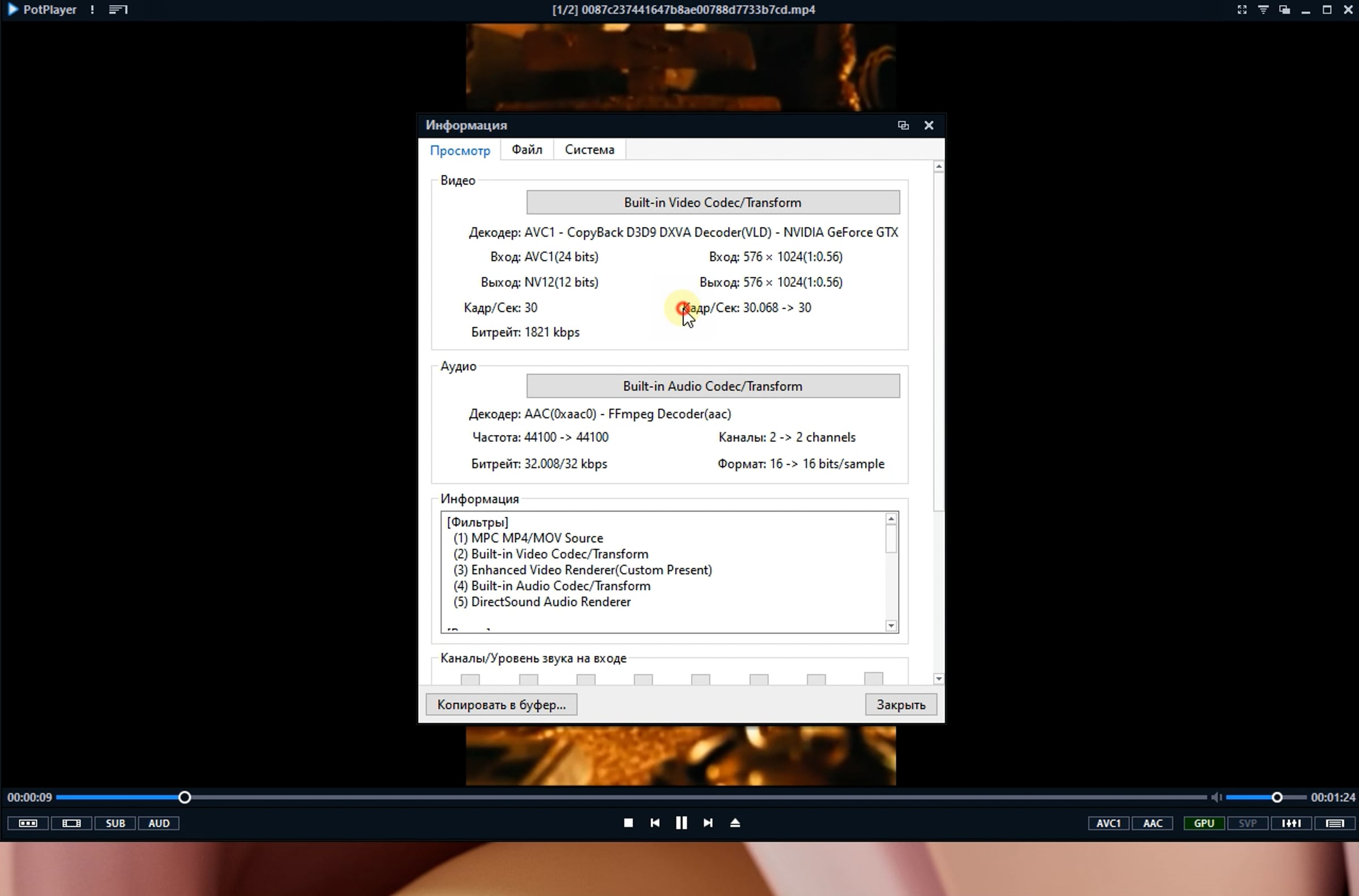Click the filter list scrollbar down arrow
This screenshot has height=896, width=1359.
point(891,625)
